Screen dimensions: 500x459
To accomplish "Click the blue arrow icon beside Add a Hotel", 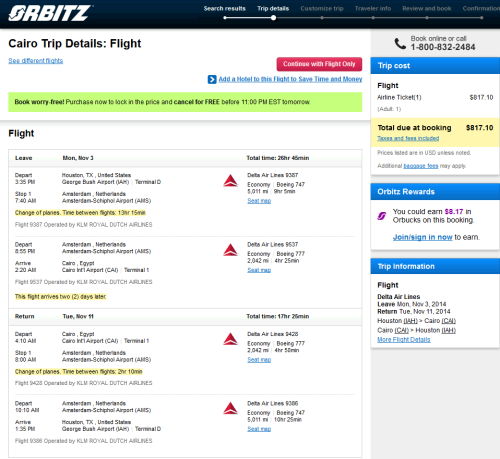I will click(212, 79).
